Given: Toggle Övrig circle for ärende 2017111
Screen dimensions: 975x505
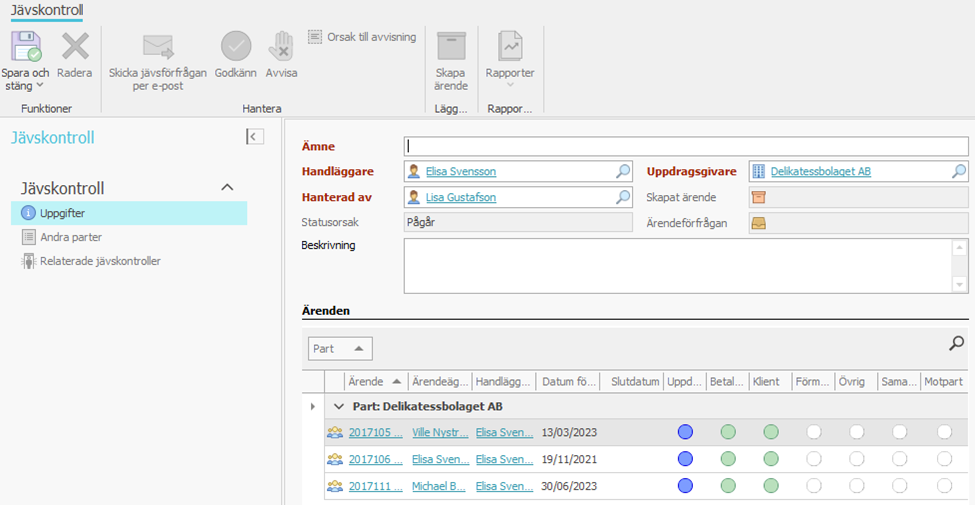Looking at the screenshot, I should point(856,486).
